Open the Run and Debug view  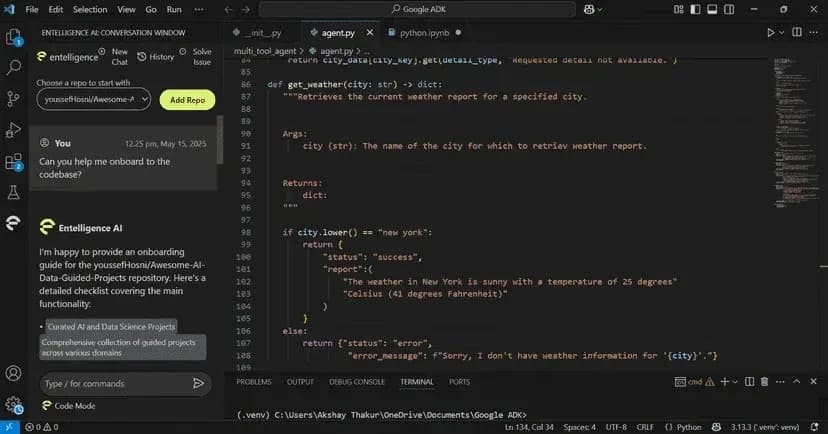(14, 130)
